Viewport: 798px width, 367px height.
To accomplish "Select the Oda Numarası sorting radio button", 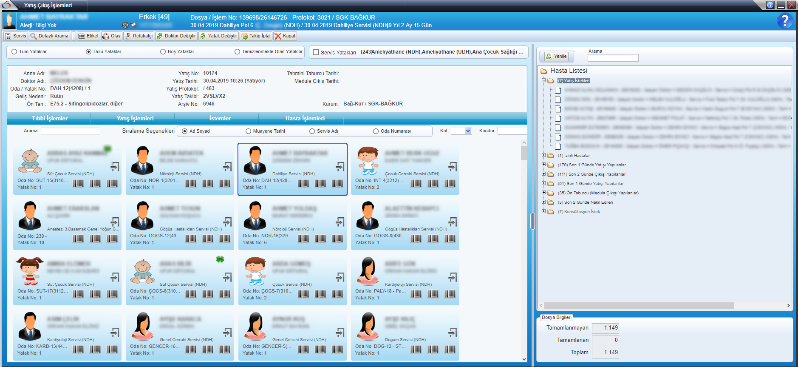I will tap(376, 131).
